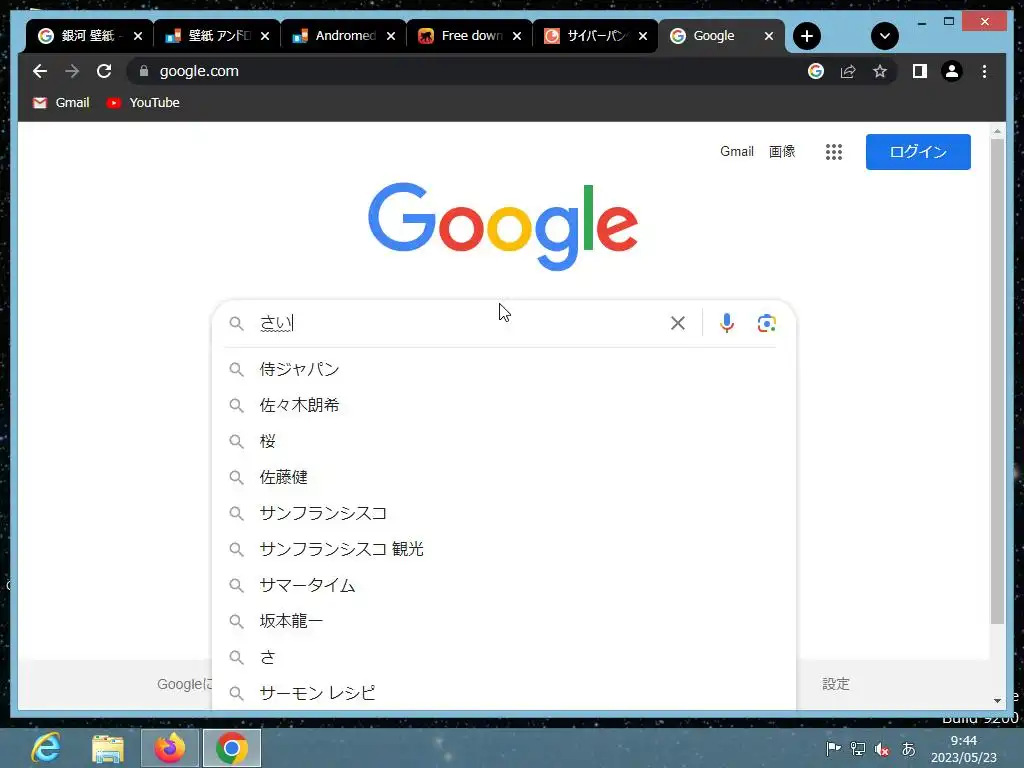
Task: Click the Chrome taskbar icon
Action: 232,748
